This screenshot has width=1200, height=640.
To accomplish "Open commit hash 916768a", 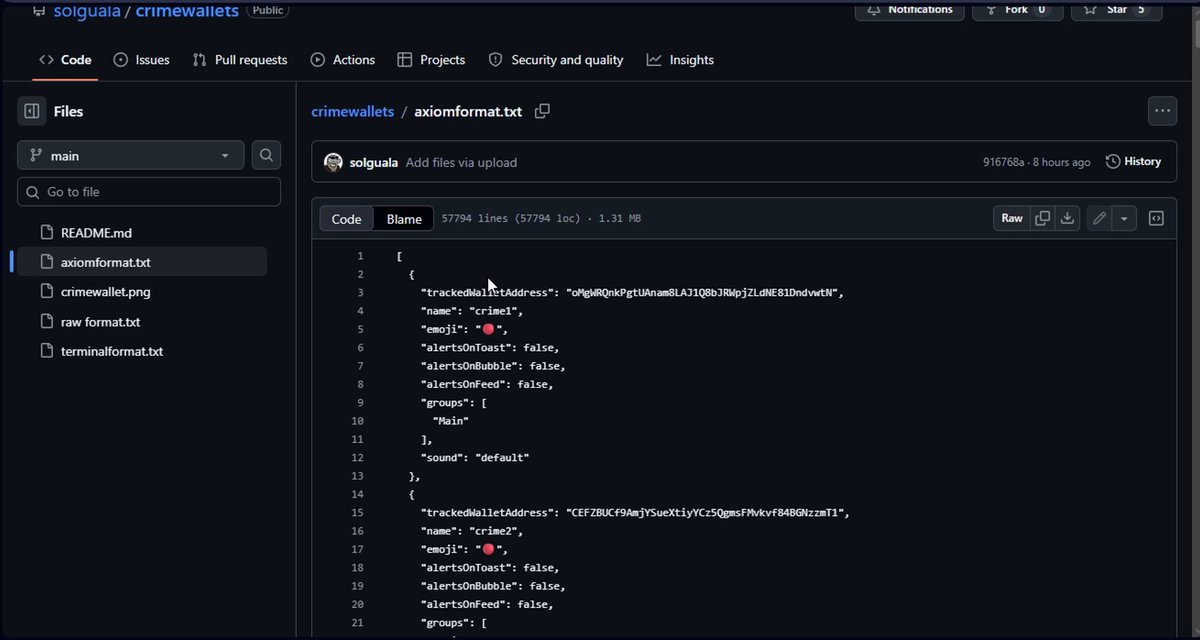I will [1004, 162].
